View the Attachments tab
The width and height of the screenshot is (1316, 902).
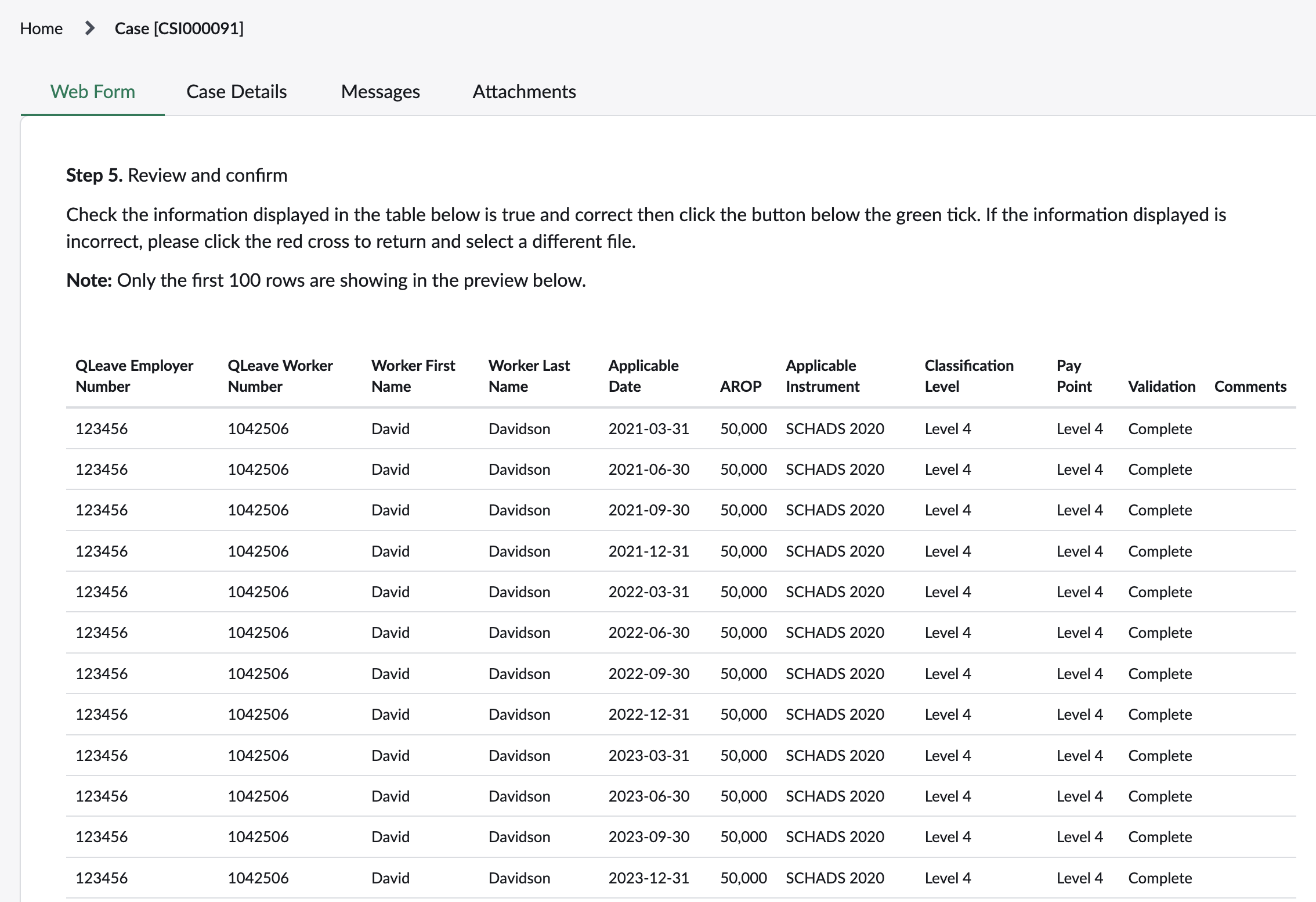524,91
